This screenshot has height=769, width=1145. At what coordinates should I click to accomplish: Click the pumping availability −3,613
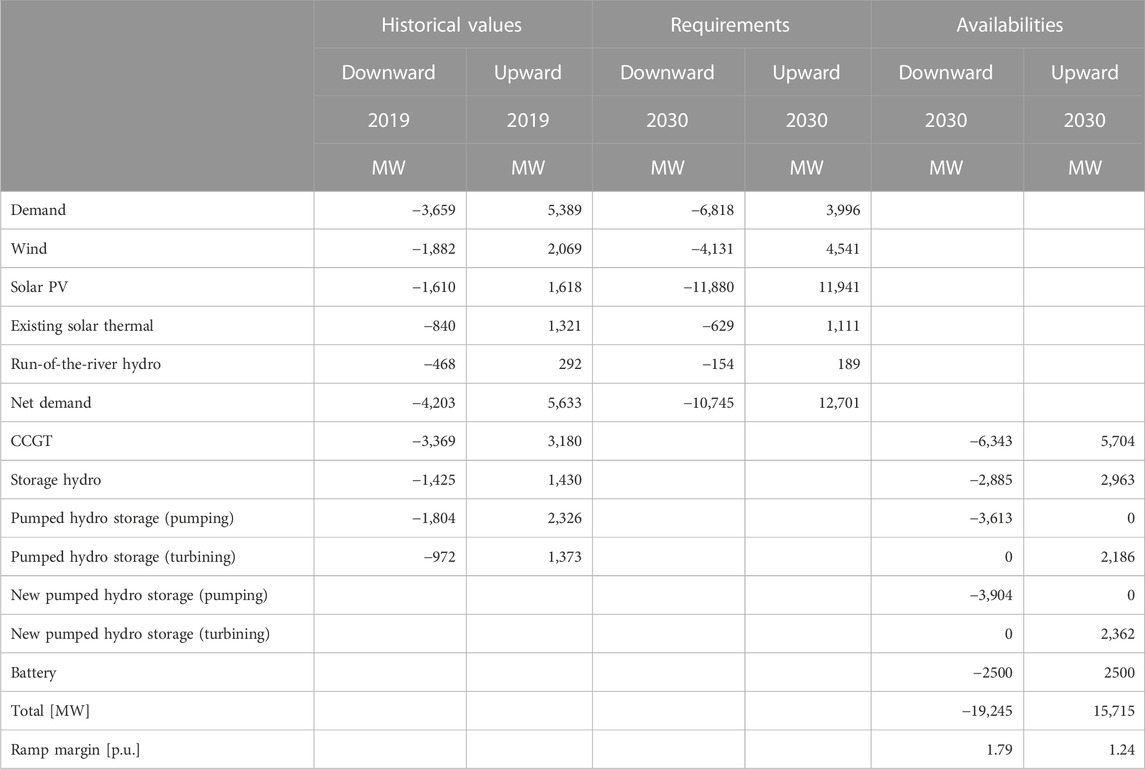pyautogui.click(x=990, y=519)
